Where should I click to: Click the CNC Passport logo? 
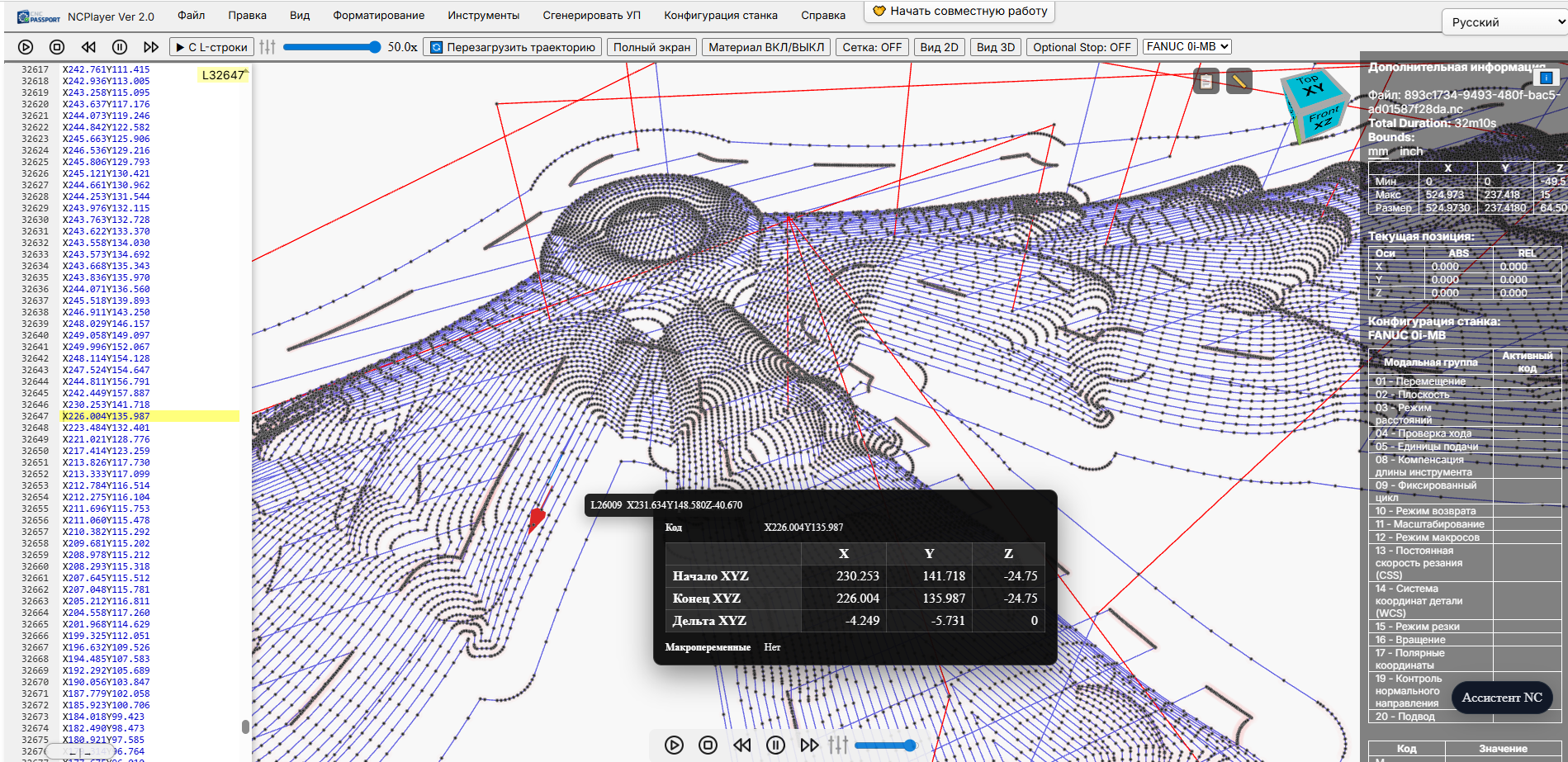[x=39, y=17]
